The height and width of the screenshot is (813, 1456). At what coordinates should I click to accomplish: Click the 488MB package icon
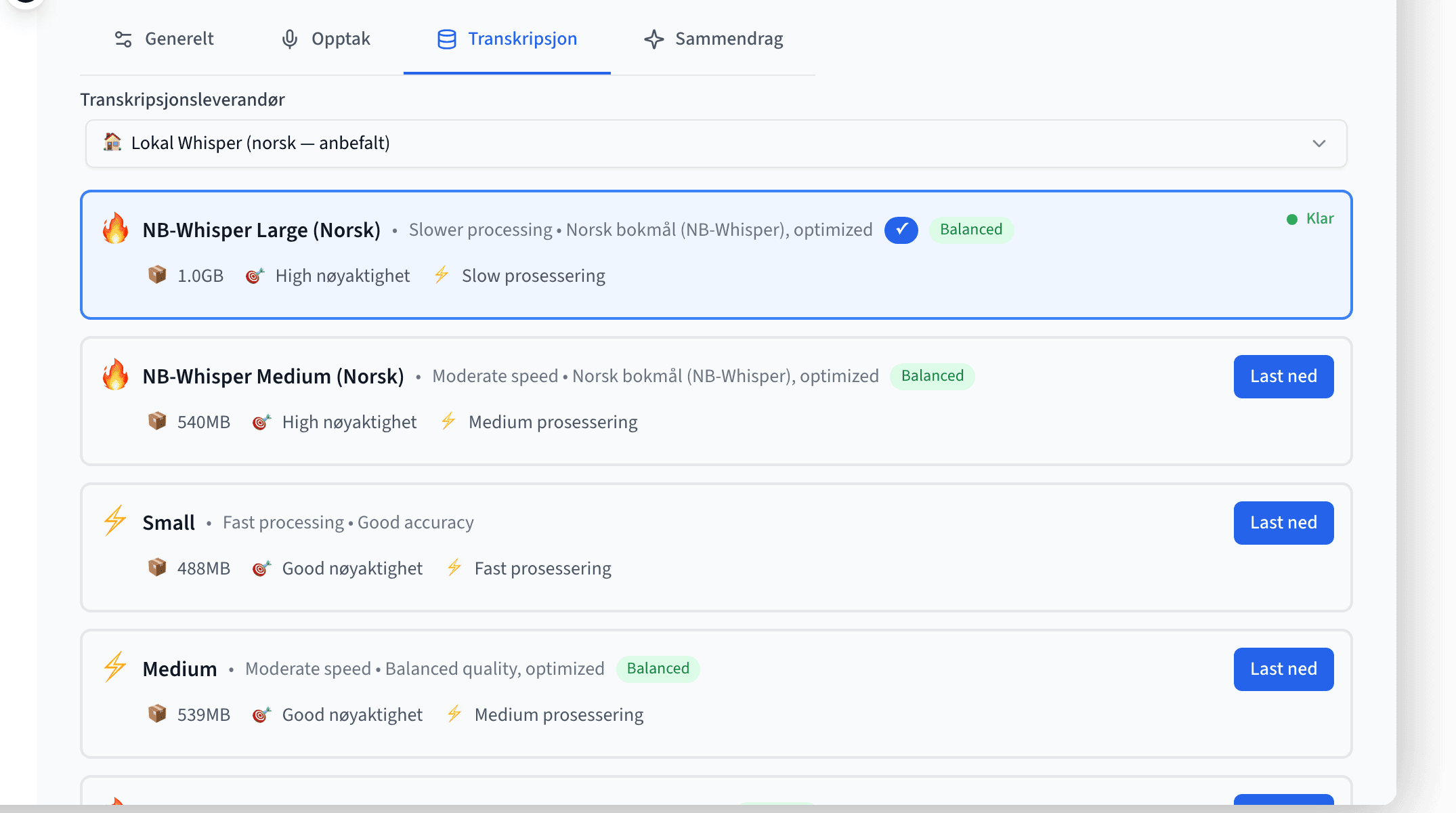tap(157, 568)
